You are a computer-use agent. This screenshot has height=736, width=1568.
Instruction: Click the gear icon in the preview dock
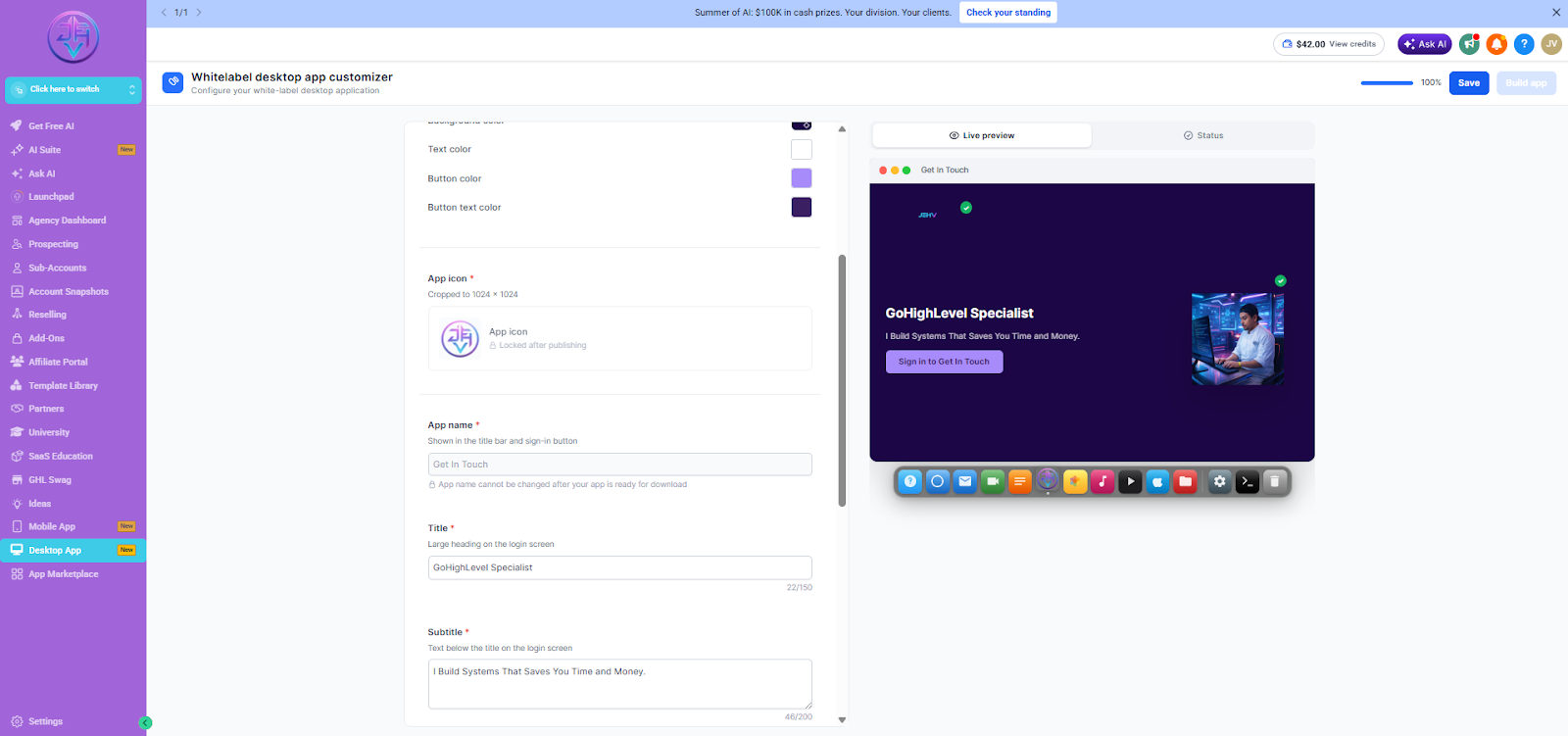1219,481
